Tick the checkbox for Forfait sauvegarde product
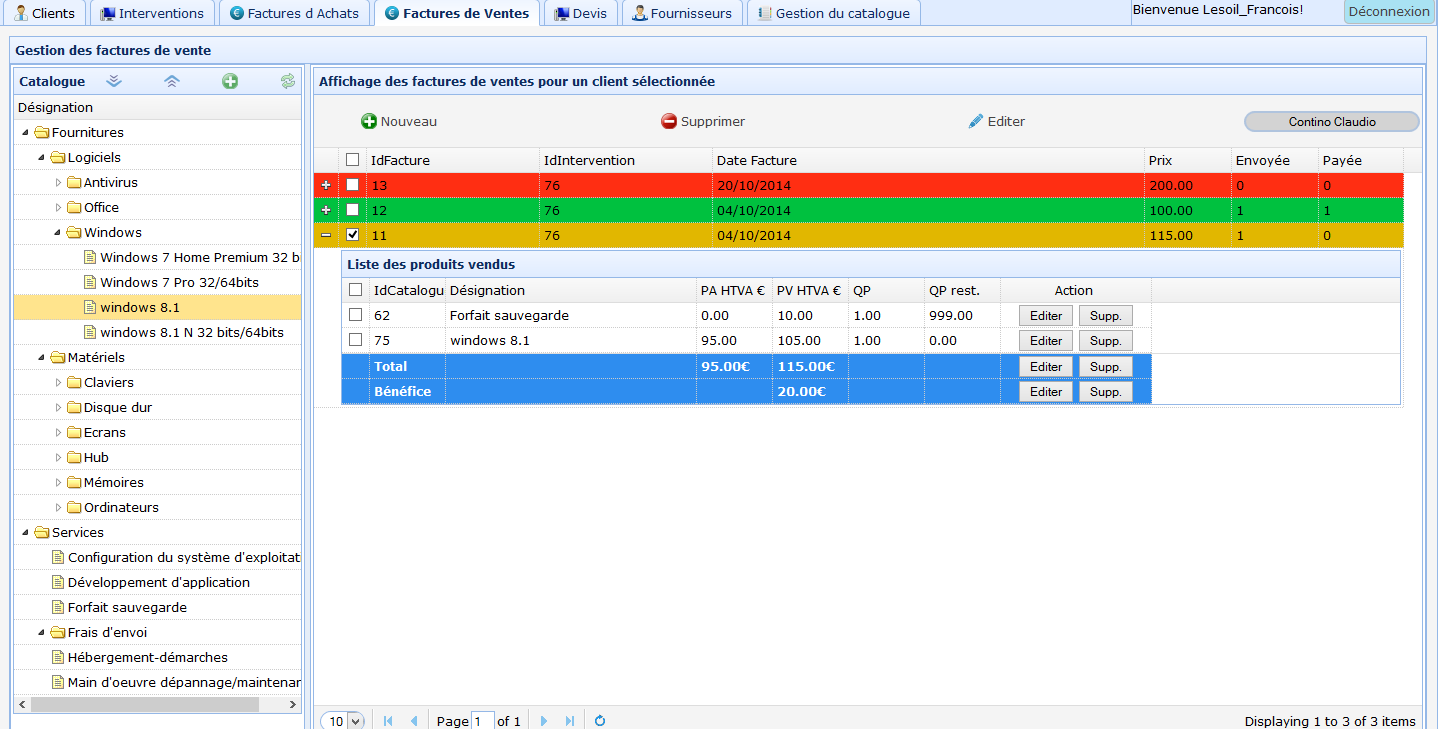 [355, 315]
